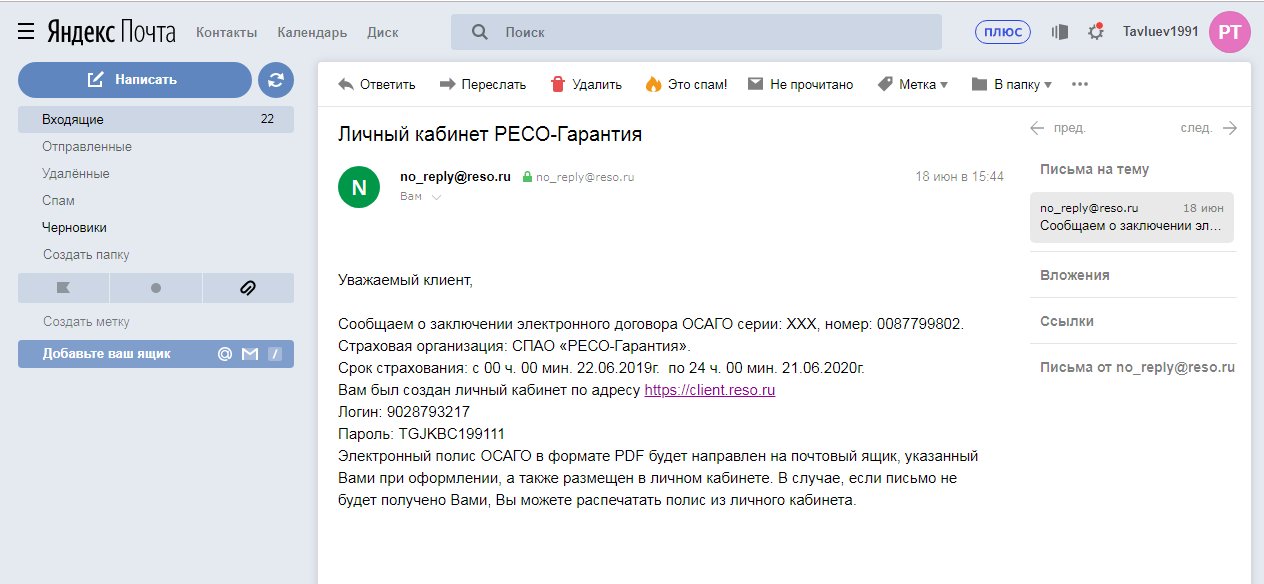The height and width of the screenshot is (584, 1264).
Task: Go to previous message with пред. arrow
Action: (x=1058, y=128)
